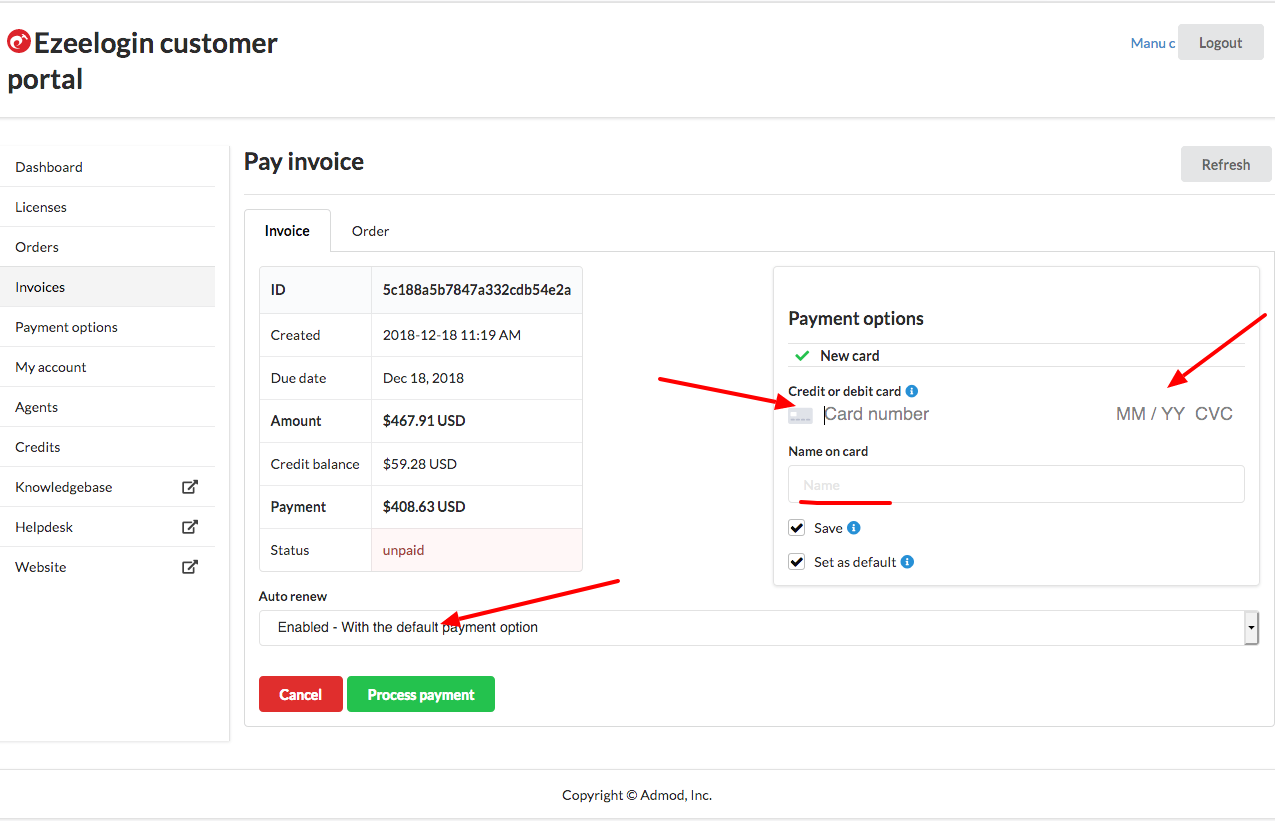This screenshot has width=1275, height=821.
Task: Click the Logout button
Action: point(1220,43)
